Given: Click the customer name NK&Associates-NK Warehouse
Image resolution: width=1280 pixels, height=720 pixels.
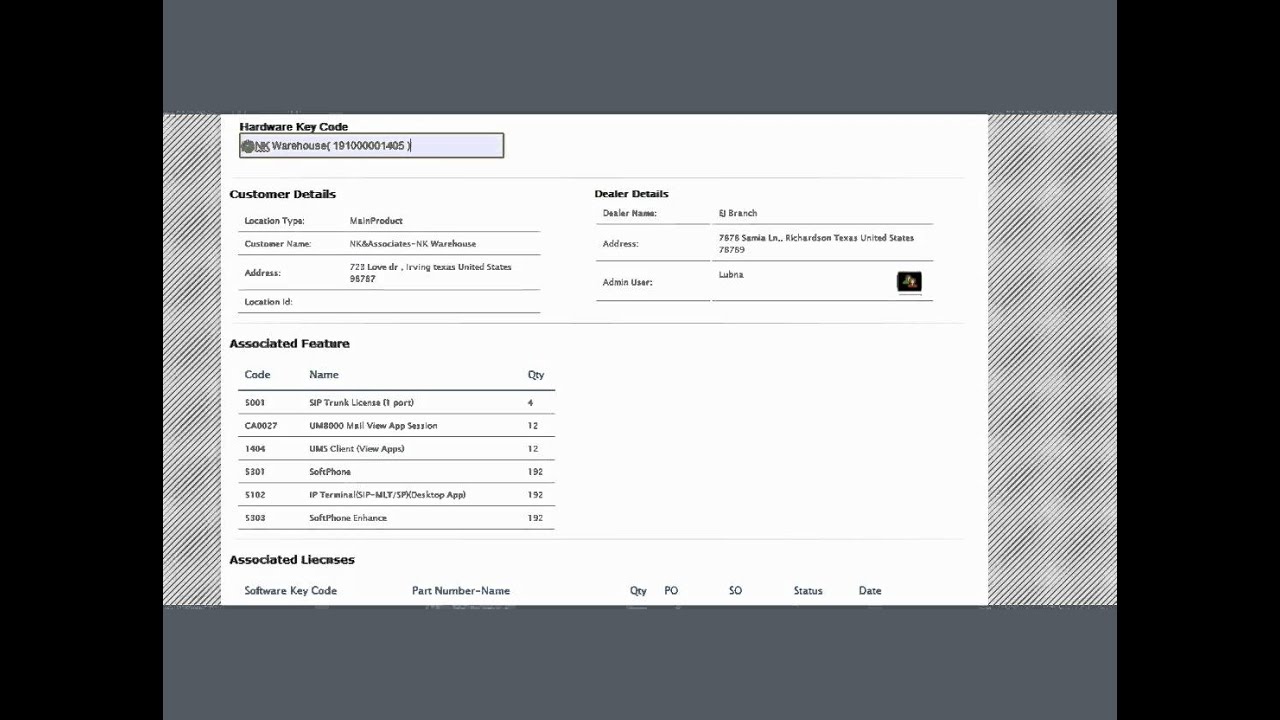Looking at the screenshot, I should point(412,244).
